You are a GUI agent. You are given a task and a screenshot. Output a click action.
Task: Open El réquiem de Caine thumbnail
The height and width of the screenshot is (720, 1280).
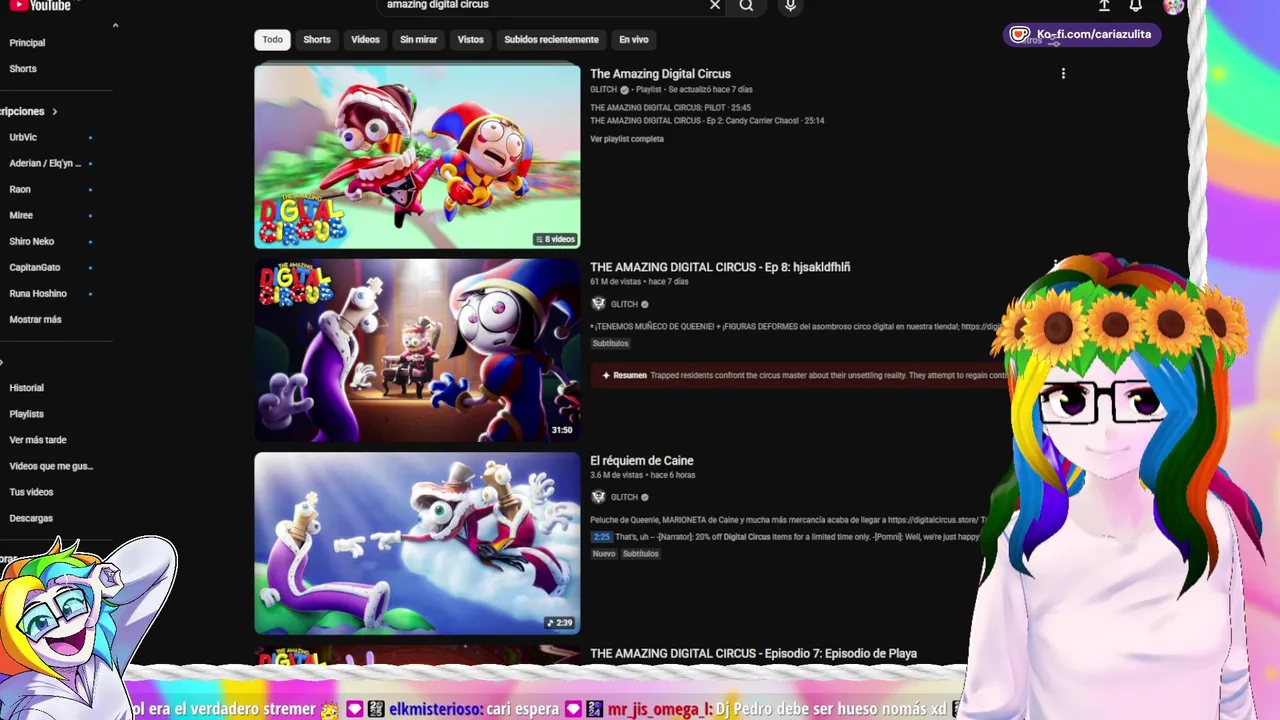point(417,543)
